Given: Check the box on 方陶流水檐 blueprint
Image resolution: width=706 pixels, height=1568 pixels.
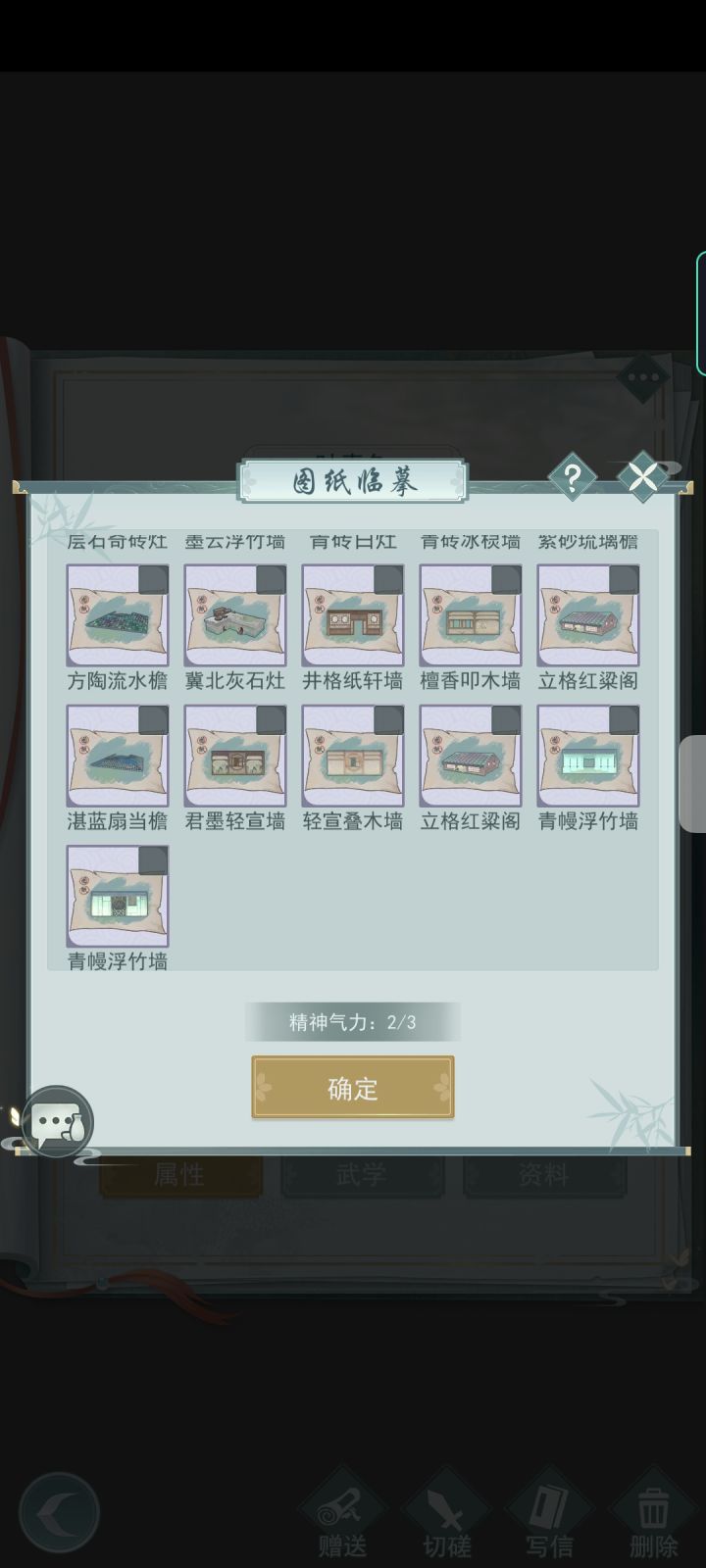Looking at the screenshot, I should coord(153,580).
